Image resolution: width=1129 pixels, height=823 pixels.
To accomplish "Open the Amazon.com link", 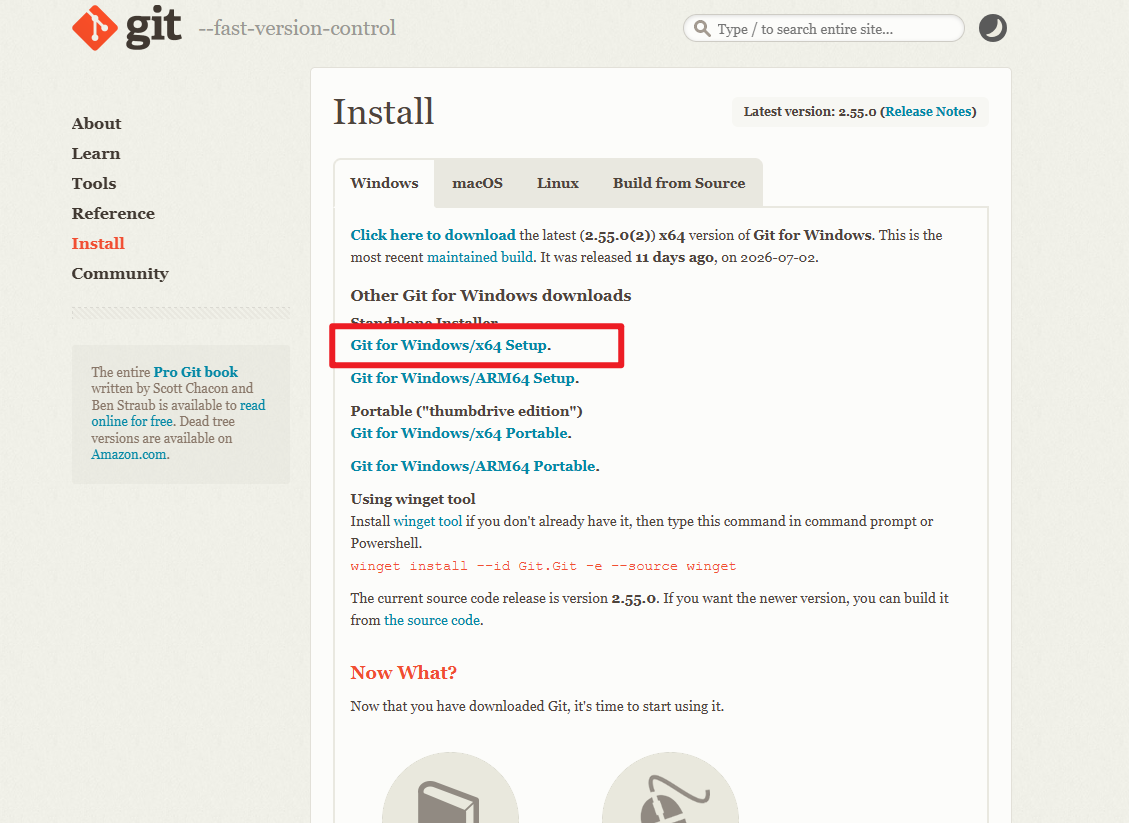I will [129, 454].
